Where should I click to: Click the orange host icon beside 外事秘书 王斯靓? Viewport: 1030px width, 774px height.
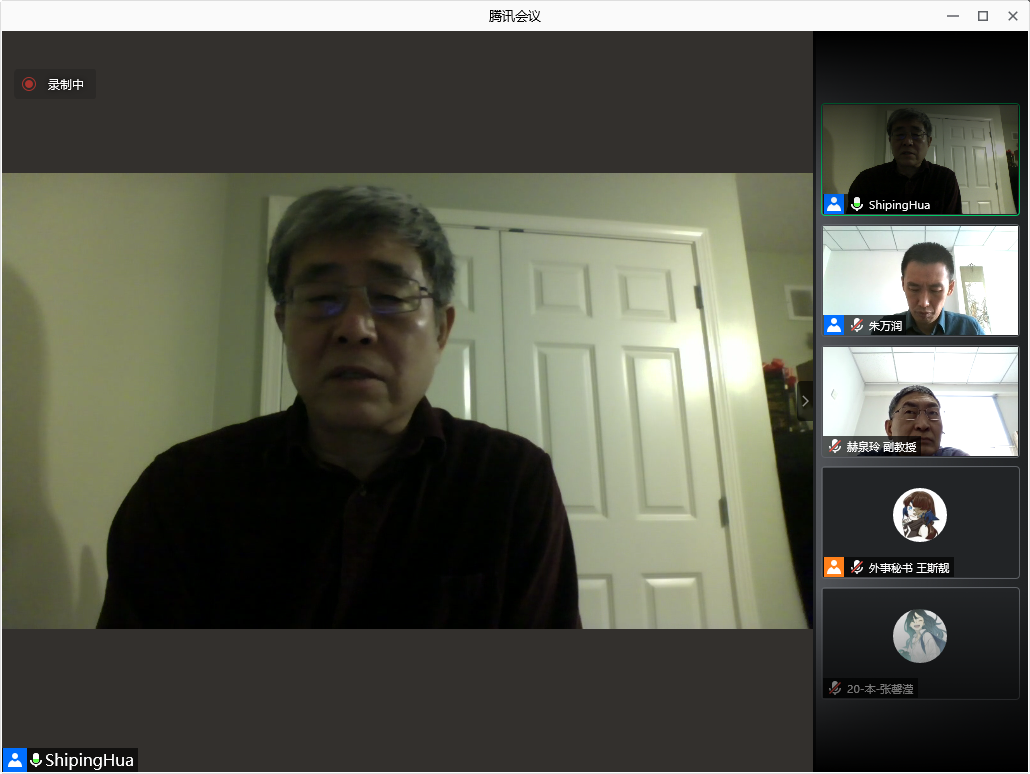click(834, 567)
